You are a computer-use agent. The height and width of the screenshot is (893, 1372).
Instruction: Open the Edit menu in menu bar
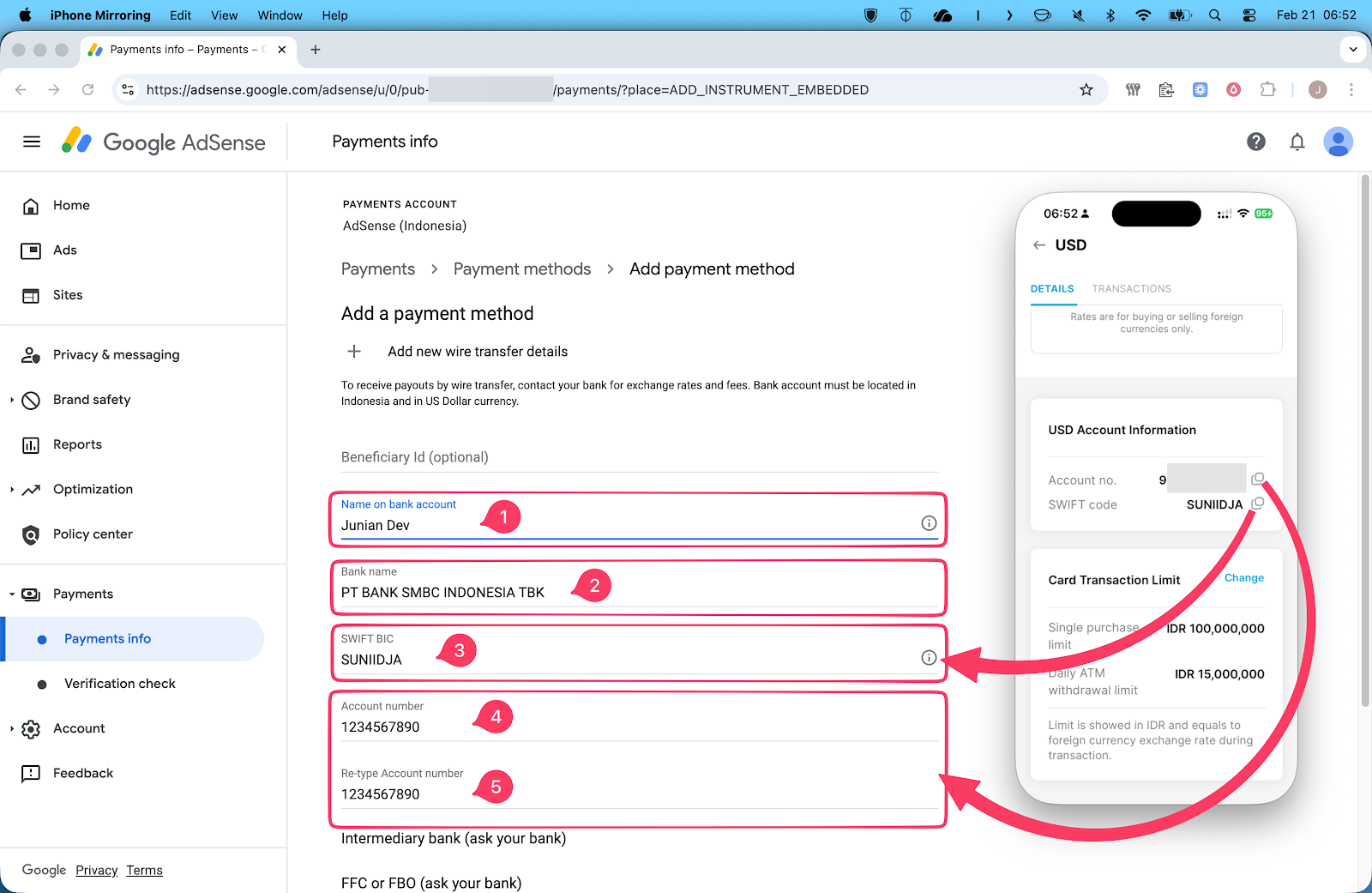click(181, 15)
